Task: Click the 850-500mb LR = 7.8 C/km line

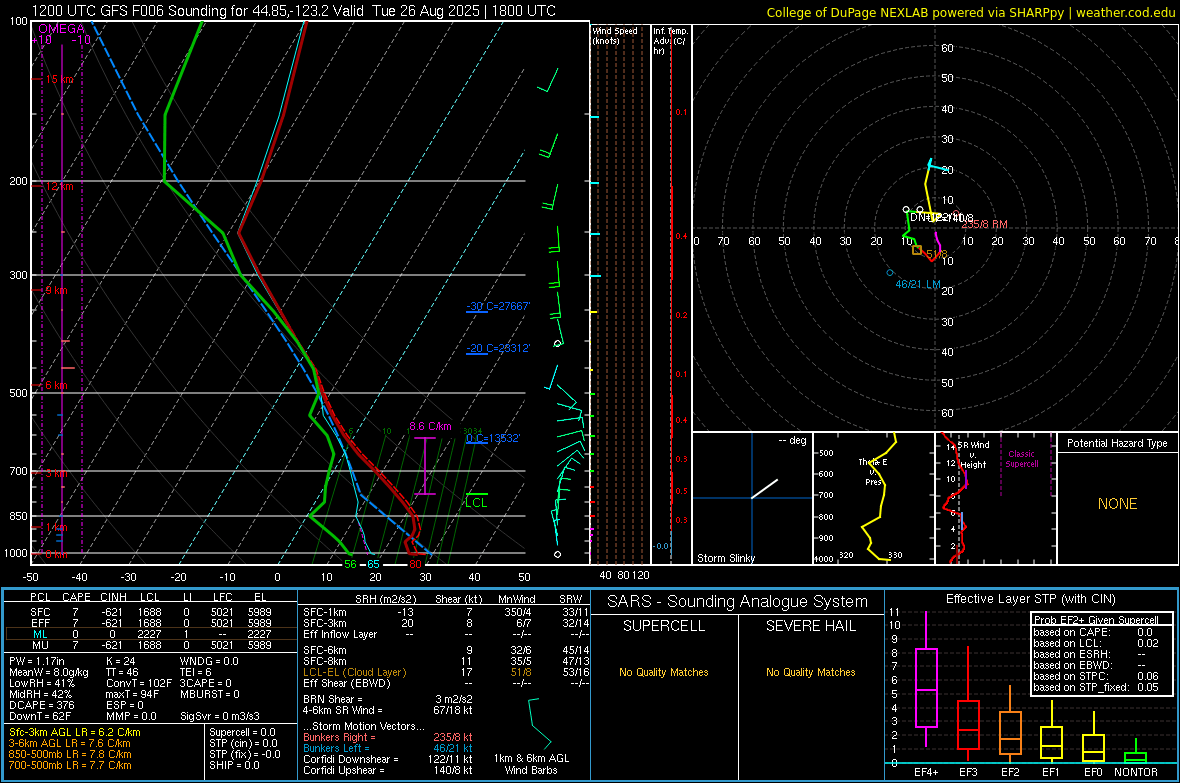Action: tap(70, 754)
